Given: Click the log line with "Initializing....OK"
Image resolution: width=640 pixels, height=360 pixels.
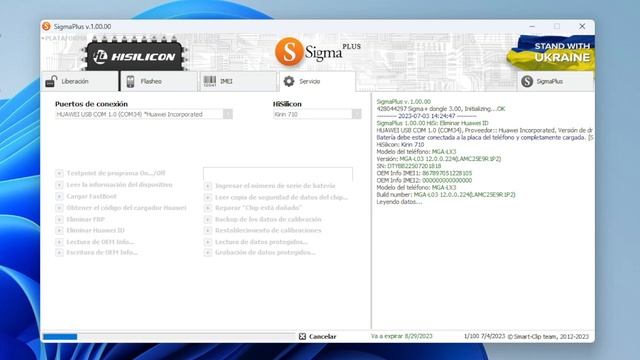Looking at the screenshot, I should pos(441,109).
